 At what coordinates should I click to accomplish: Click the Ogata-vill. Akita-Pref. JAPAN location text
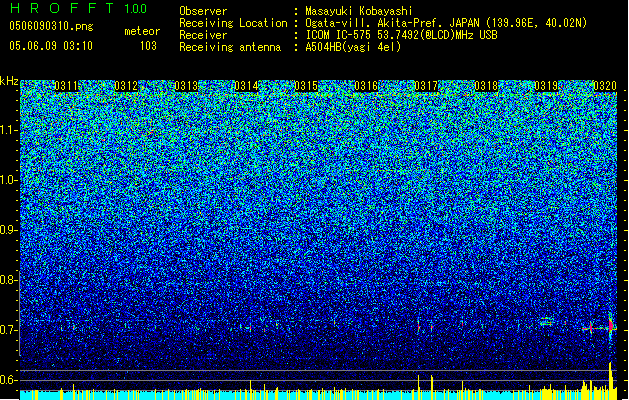[446, 23]
